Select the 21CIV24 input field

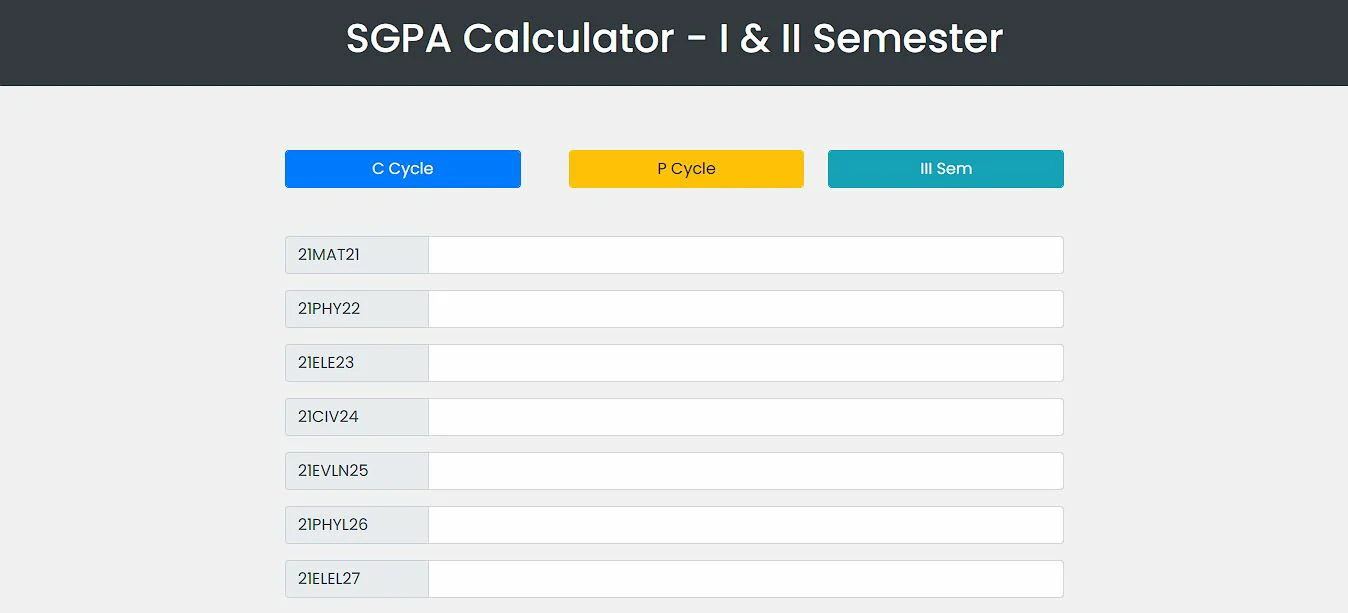coord(745,417)
